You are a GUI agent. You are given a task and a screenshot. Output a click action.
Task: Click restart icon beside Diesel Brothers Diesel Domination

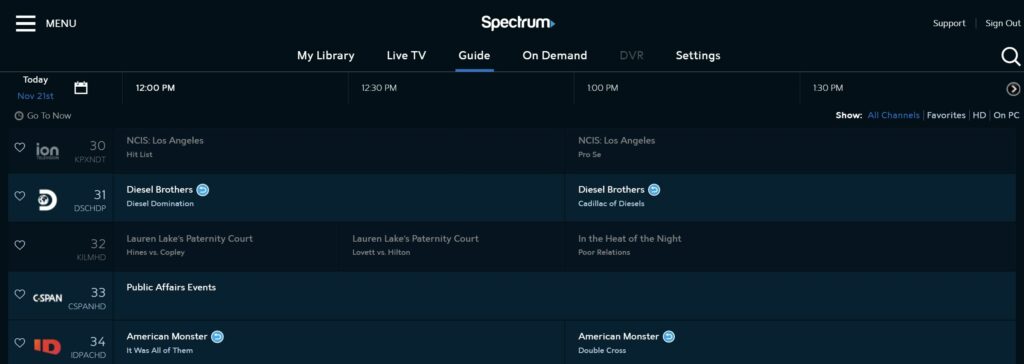click(202, 190)
